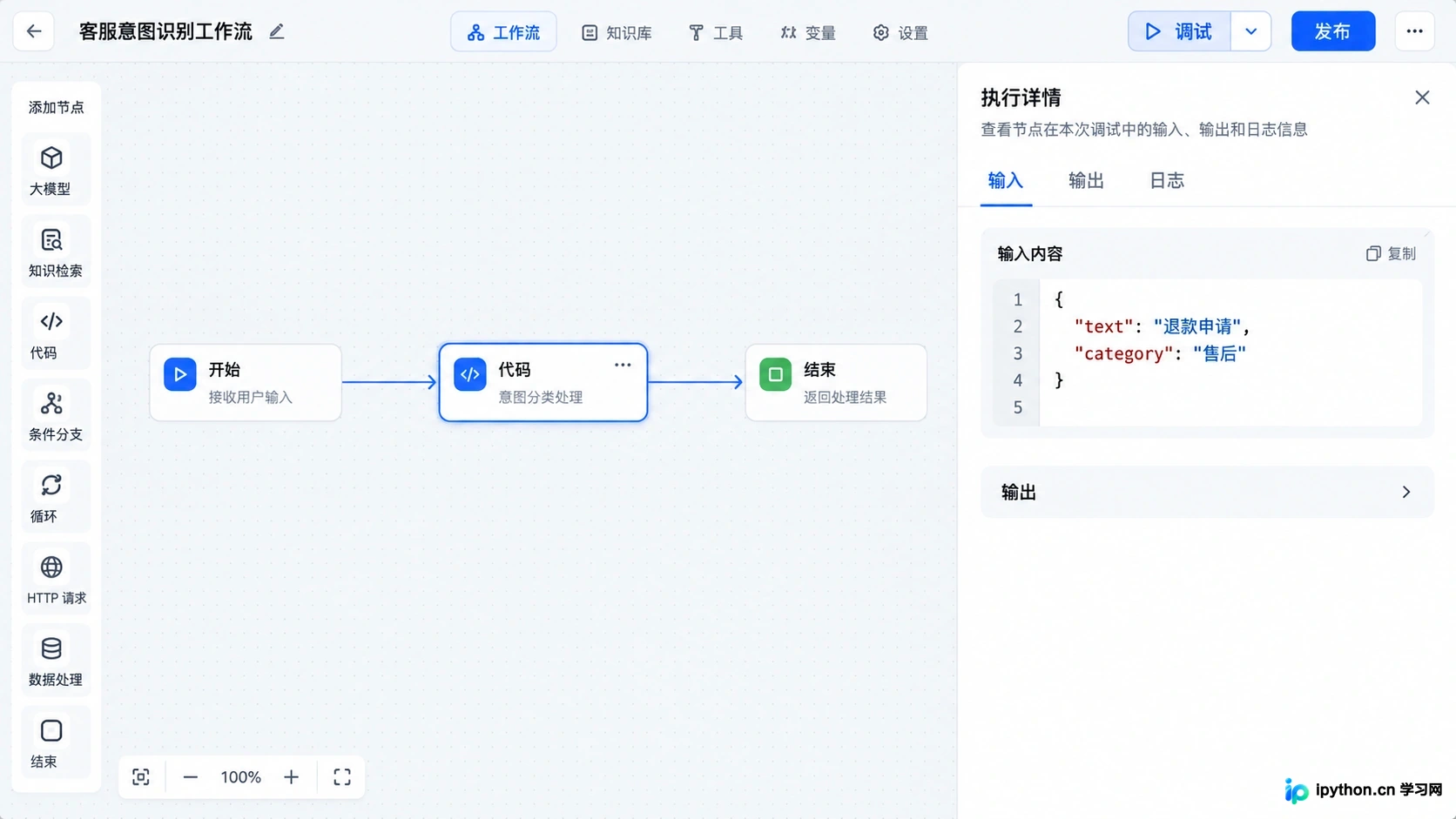Image resolution: width=1456 pixels, height=819 pixels.
Task: Add a 代码 node from sidebar
Action: (x=56, y=333)
